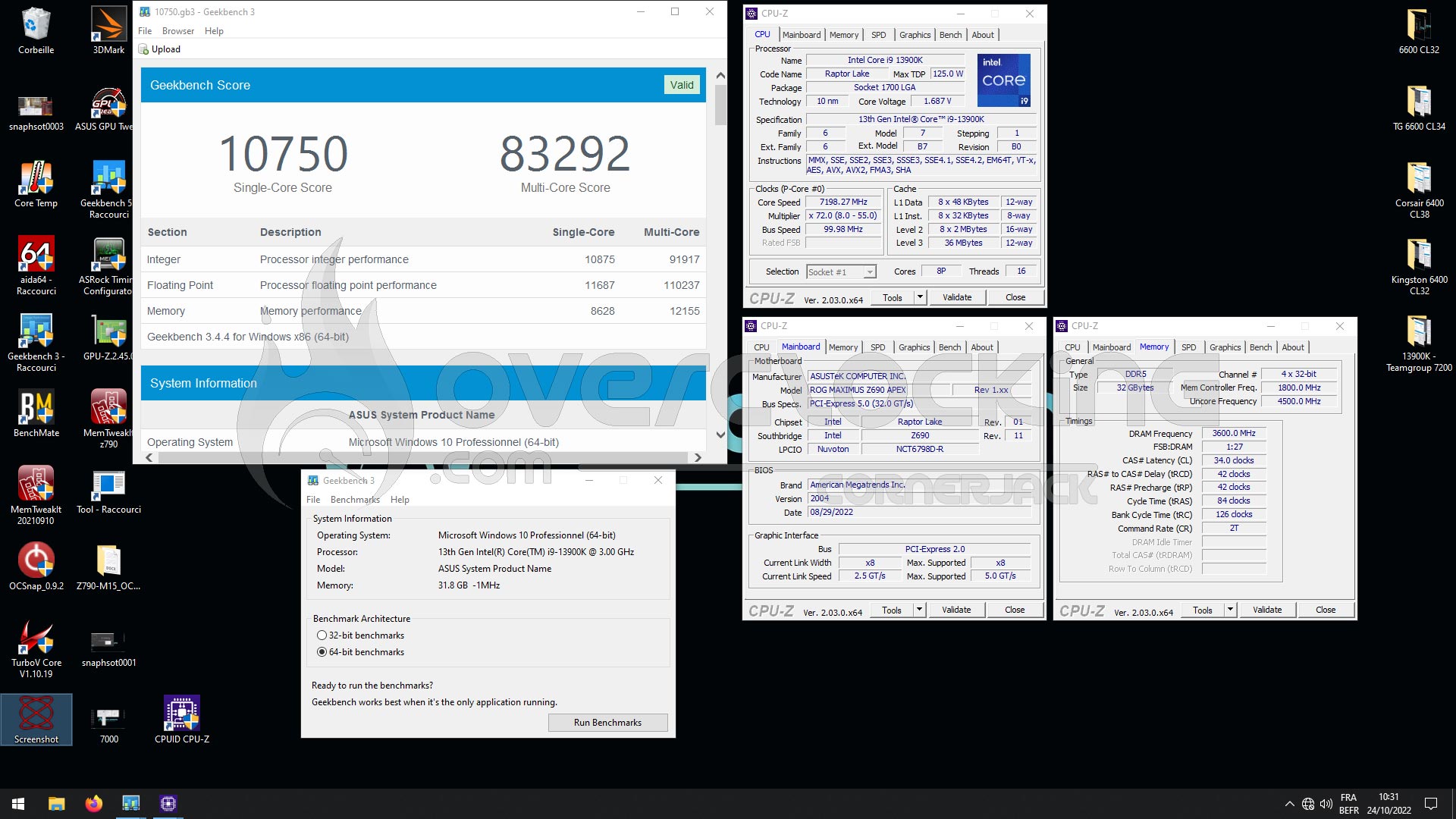Screen dimensions: 1456x819
Task: Click Close in the CPU-Z Mainboard window
Action: (x=1015, y=610)
